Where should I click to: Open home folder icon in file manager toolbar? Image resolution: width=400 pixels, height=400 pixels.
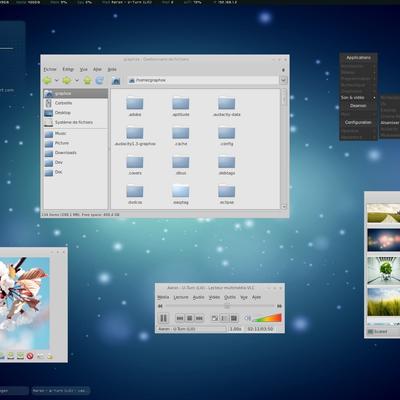coord(116,80)
